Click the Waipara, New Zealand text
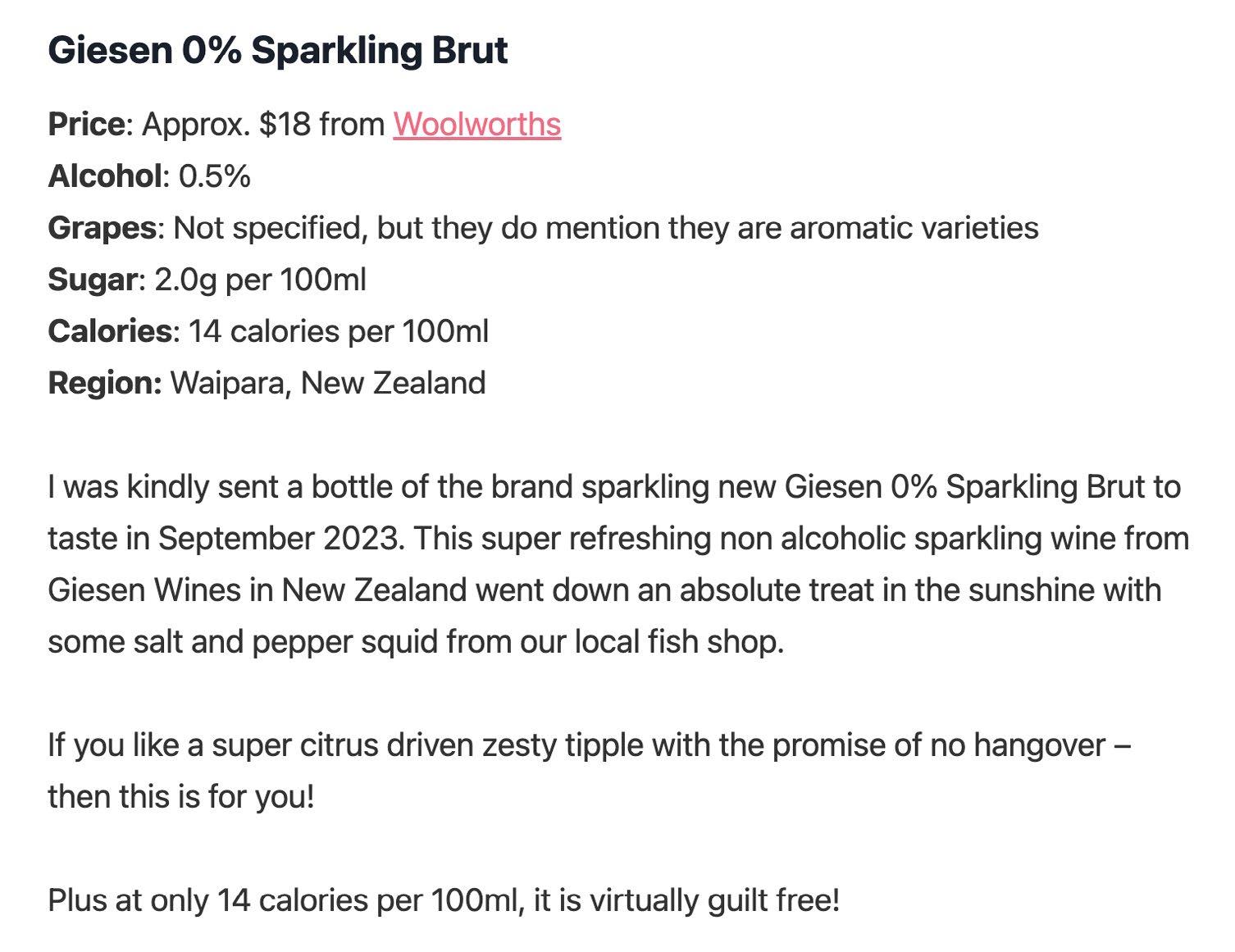 pyautogui.click(x=328, y=383)
